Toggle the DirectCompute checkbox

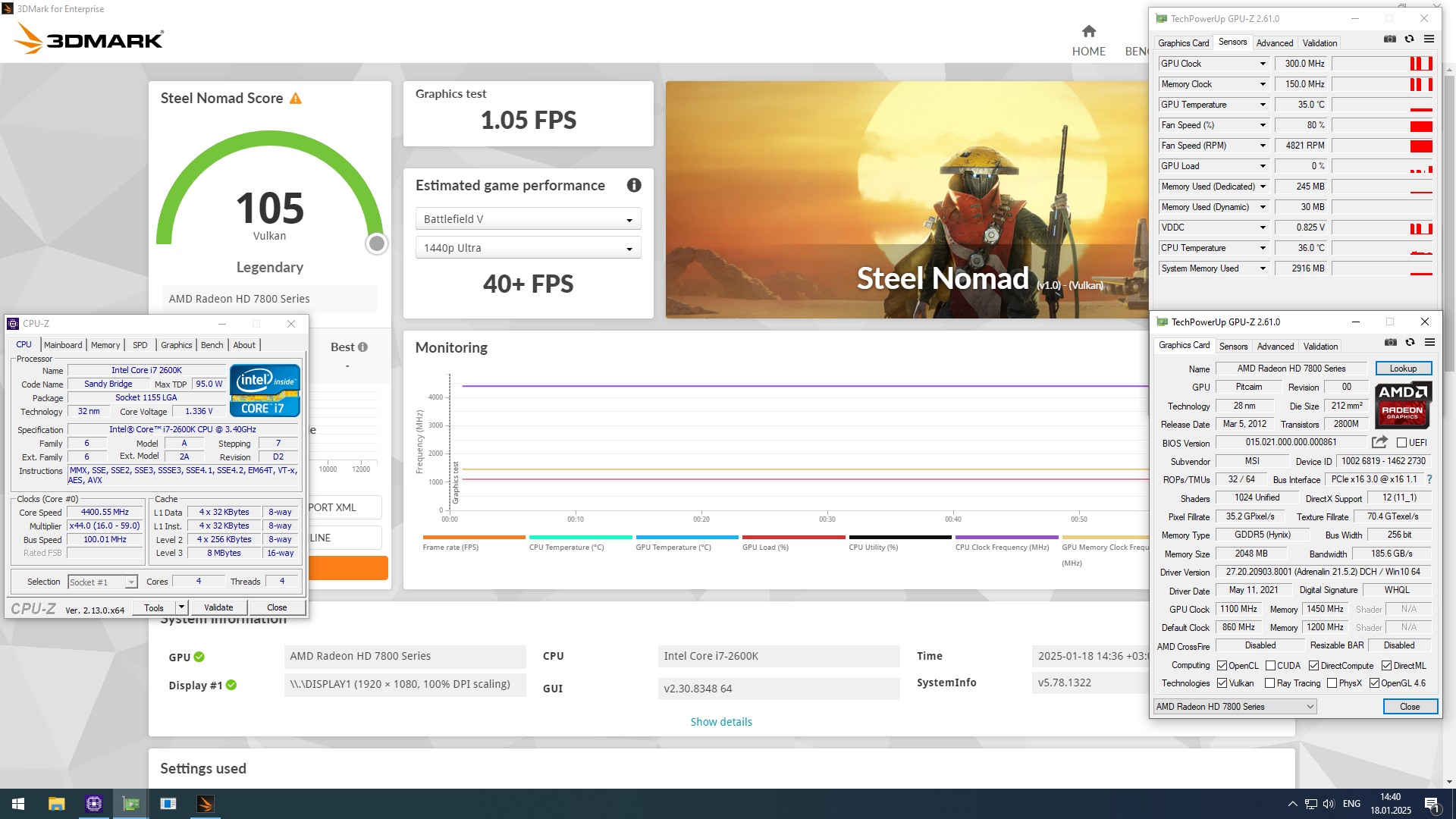[1313, 666]
